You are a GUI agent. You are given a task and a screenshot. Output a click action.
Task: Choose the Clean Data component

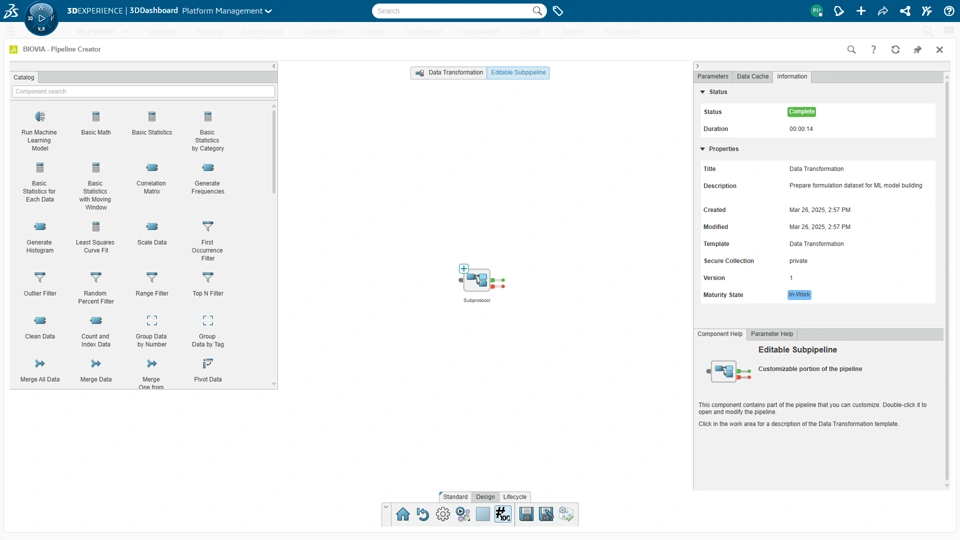40,327
